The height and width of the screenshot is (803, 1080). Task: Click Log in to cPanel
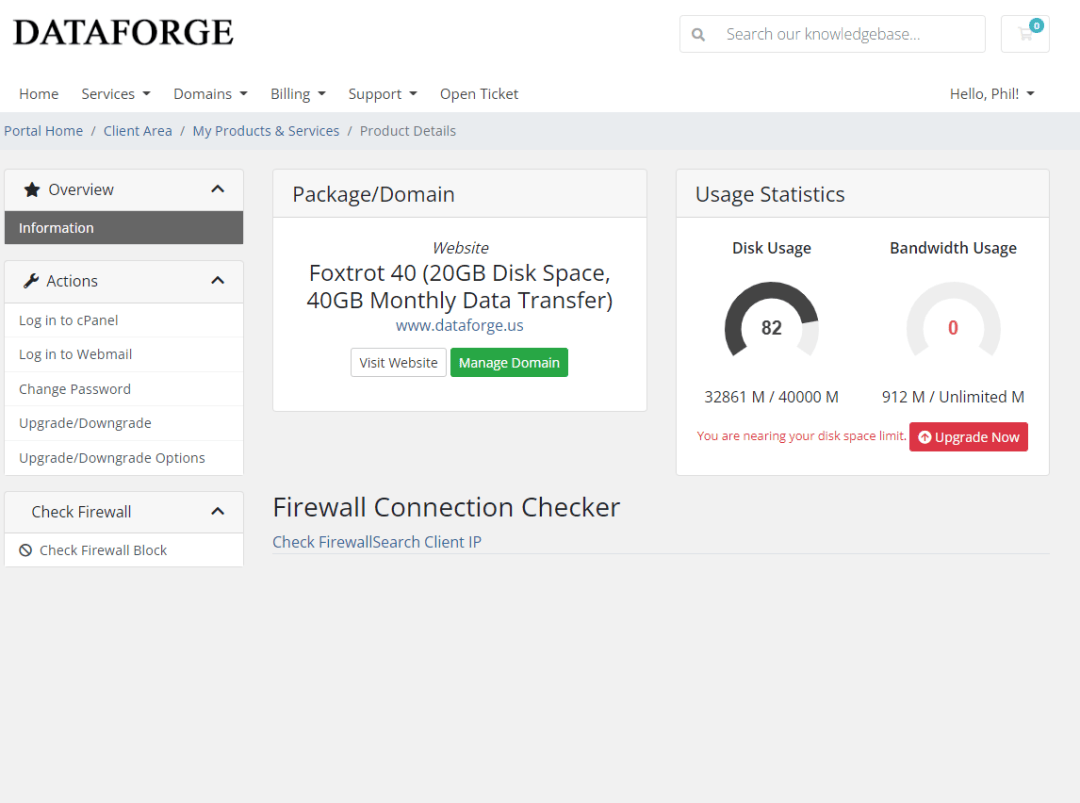coord(124,320)
